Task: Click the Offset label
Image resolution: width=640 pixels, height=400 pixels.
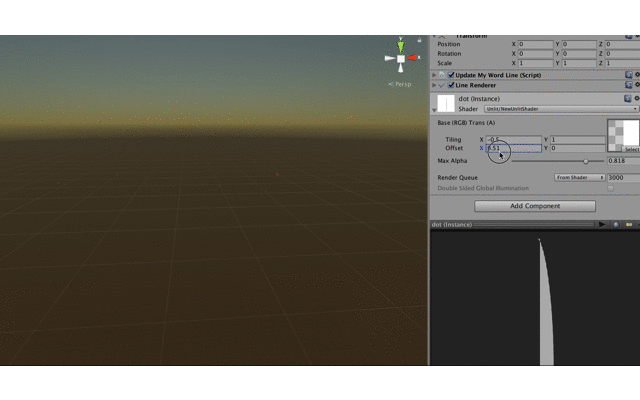Action: coord(454,148)
